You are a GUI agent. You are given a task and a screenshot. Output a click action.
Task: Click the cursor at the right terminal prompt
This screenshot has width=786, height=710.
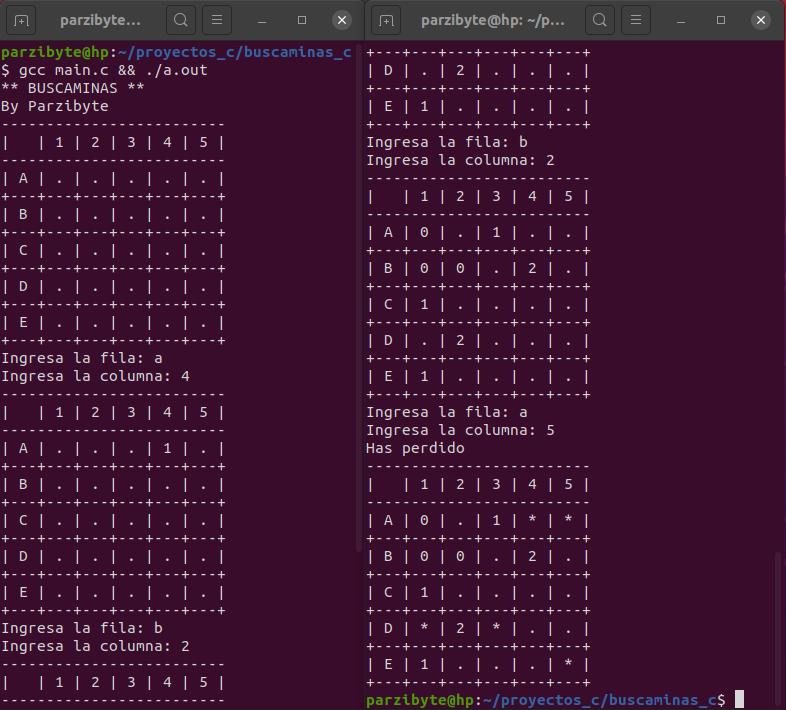coord(739,699)
